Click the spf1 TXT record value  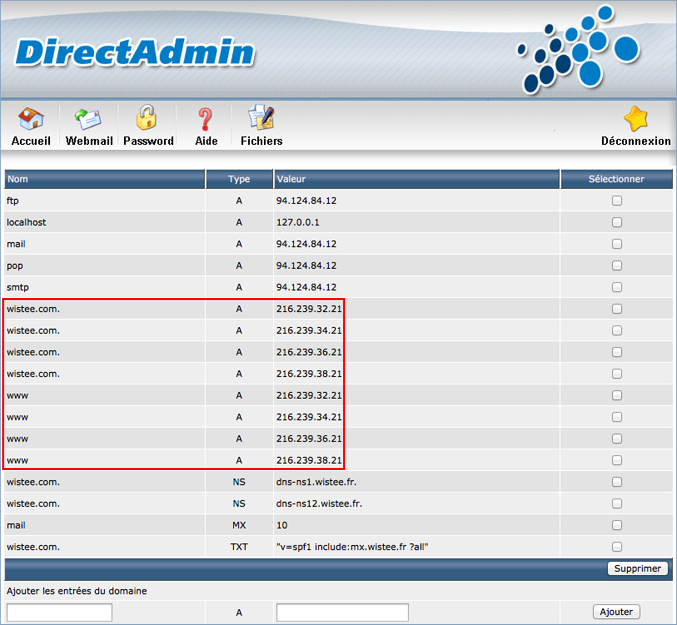(x=352, y=547)
